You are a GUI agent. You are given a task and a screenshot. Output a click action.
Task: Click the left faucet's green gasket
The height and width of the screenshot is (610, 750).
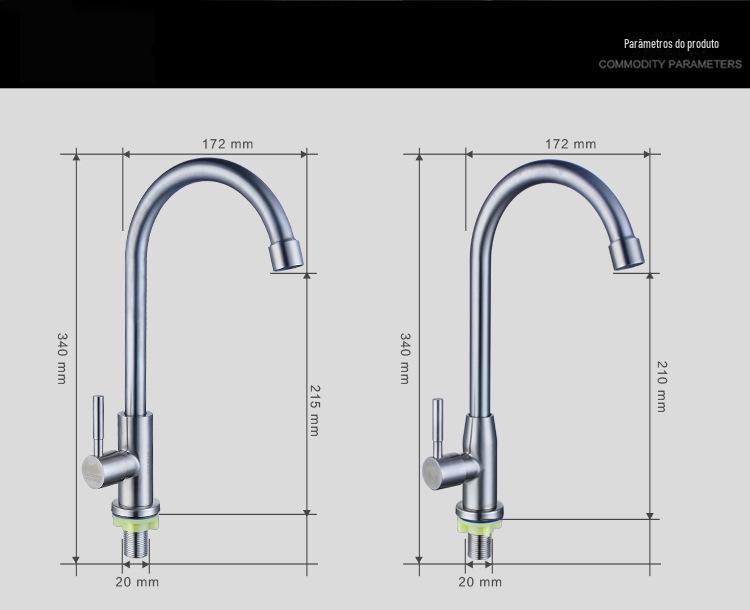point(135,522)
